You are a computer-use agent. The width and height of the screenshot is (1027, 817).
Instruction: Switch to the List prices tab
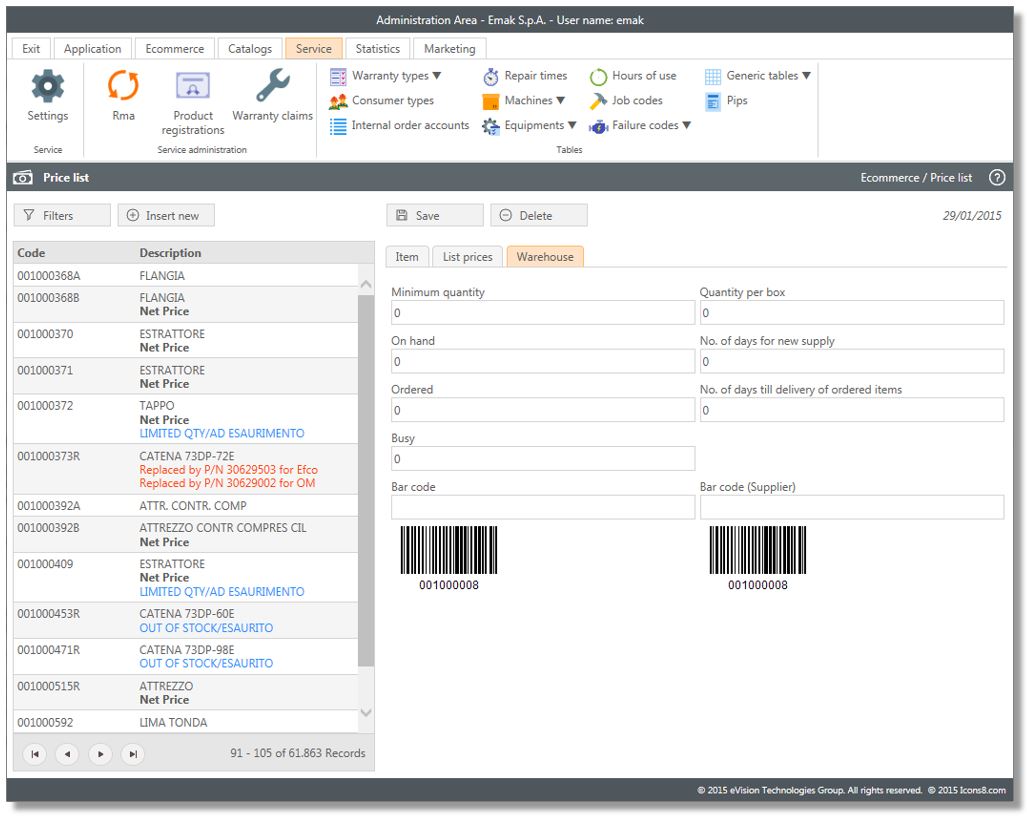(x=467, y=257)
